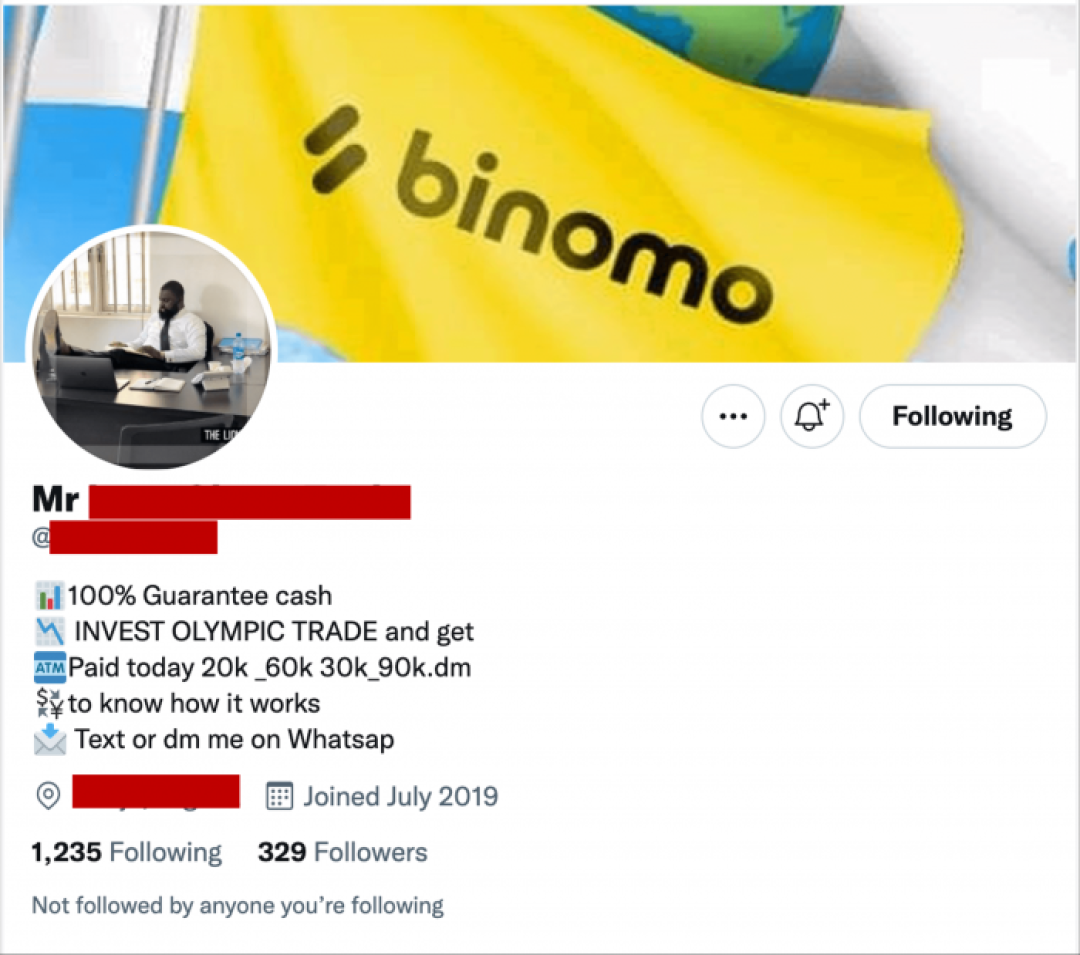Image resolution: width=1080 pixels, height=955 pixels.
Task: Turn on notifications with the bell icon
Action: coord(811,416)
